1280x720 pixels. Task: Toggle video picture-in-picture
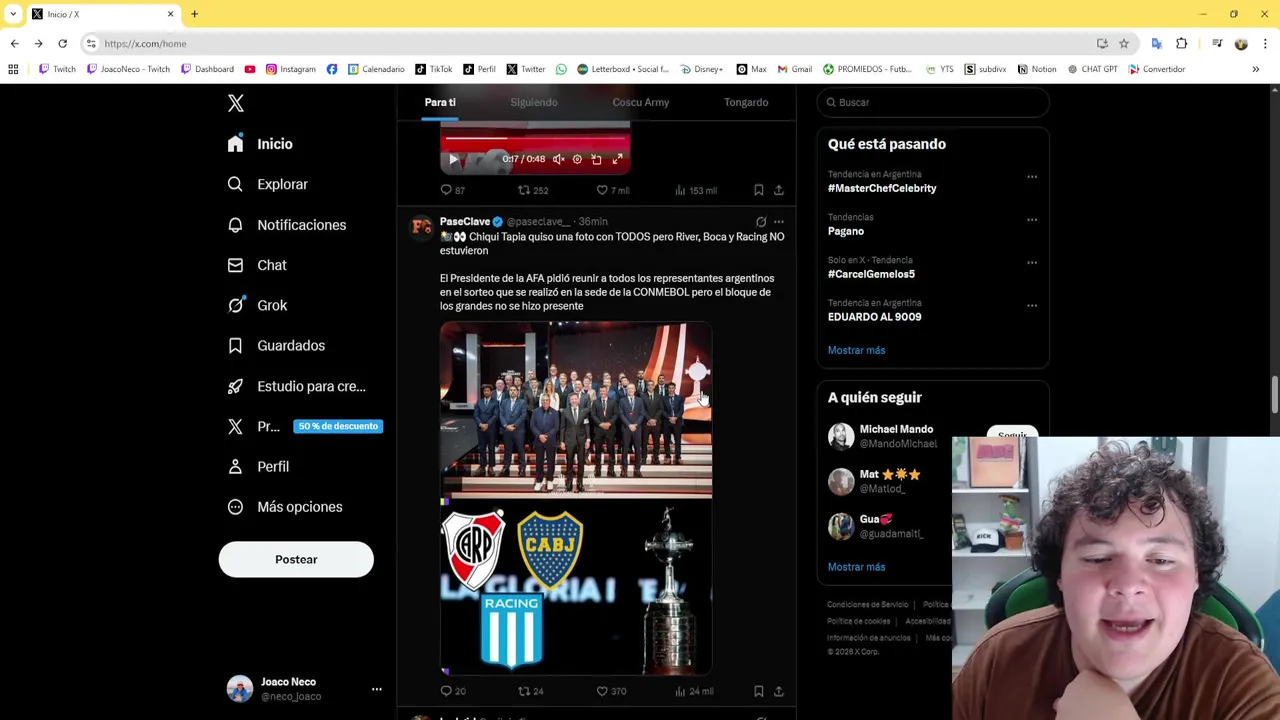coord(596,159)
